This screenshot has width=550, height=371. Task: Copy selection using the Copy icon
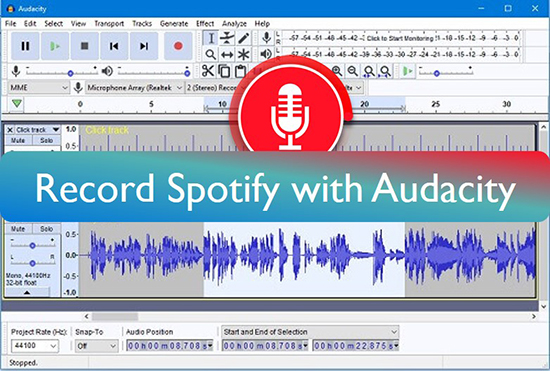tap(224, 71)
